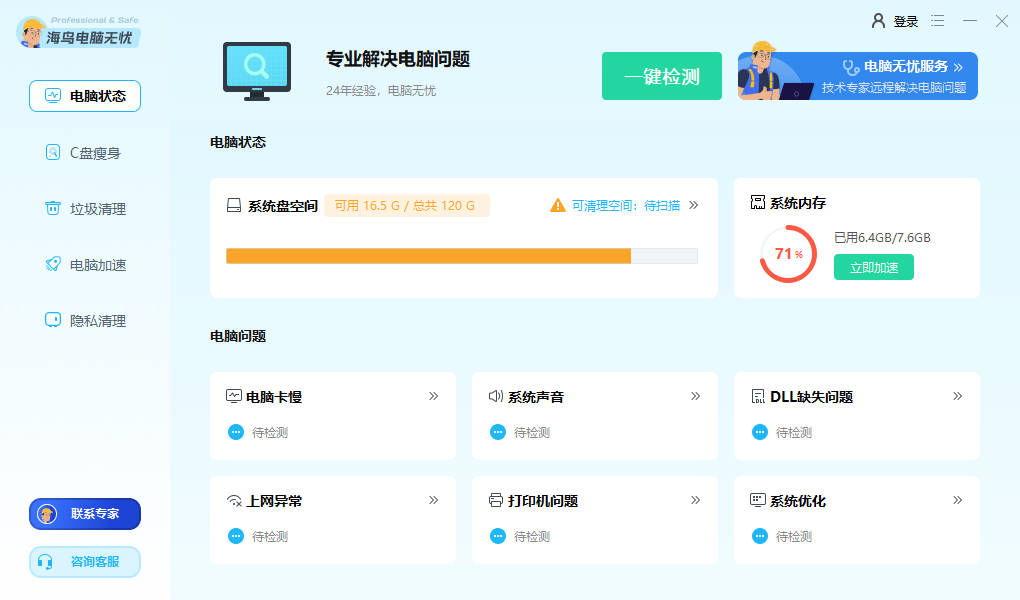Viewport: 1020px width, 600px height.
Task: Expand the 上网异常 card chevron
Action: (x=433, y=500)
